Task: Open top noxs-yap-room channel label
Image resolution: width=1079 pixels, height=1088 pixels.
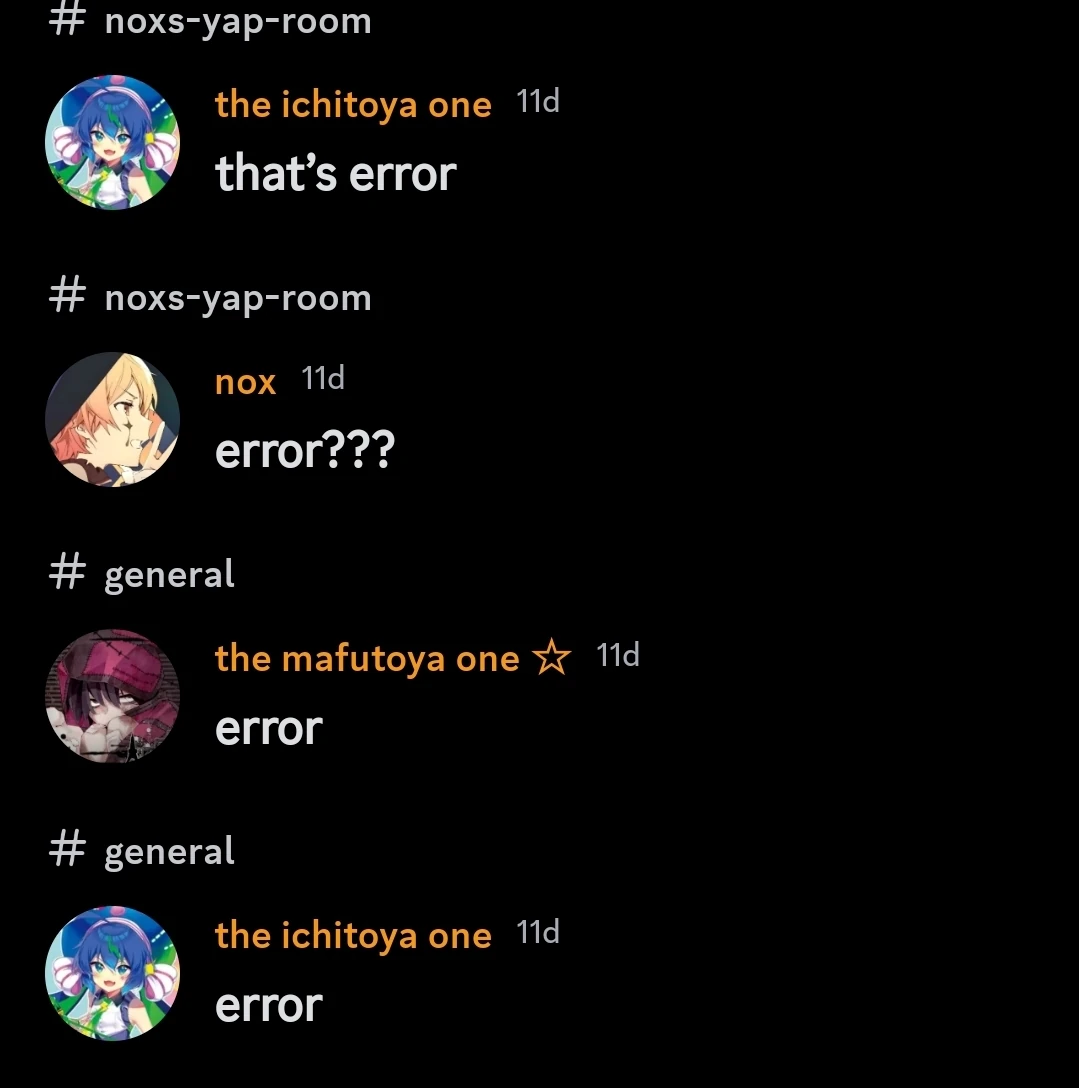Action: [238, 22]
